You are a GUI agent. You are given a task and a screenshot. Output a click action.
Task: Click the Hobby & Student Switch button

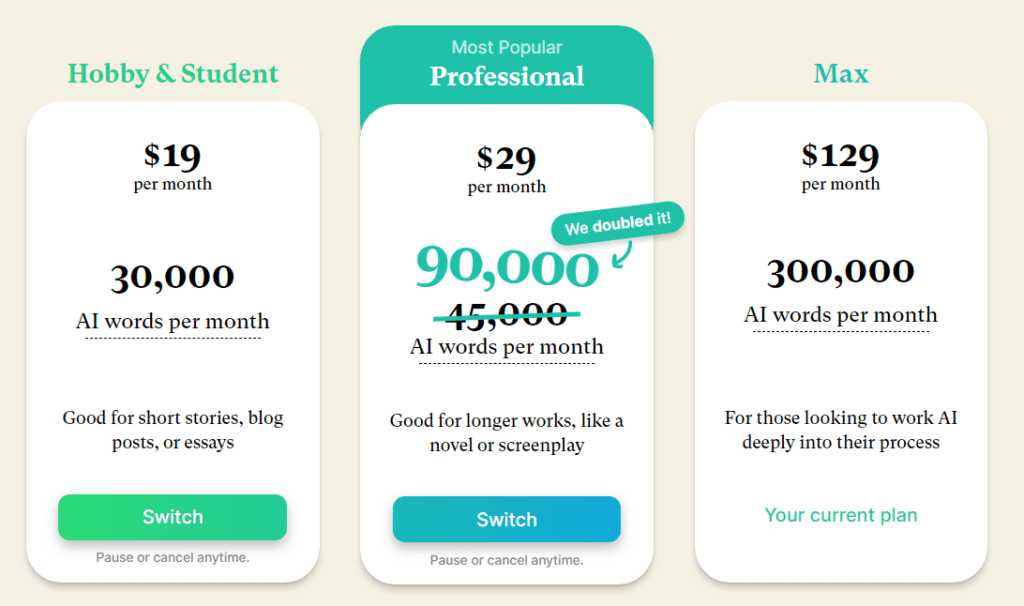(172, 517)
